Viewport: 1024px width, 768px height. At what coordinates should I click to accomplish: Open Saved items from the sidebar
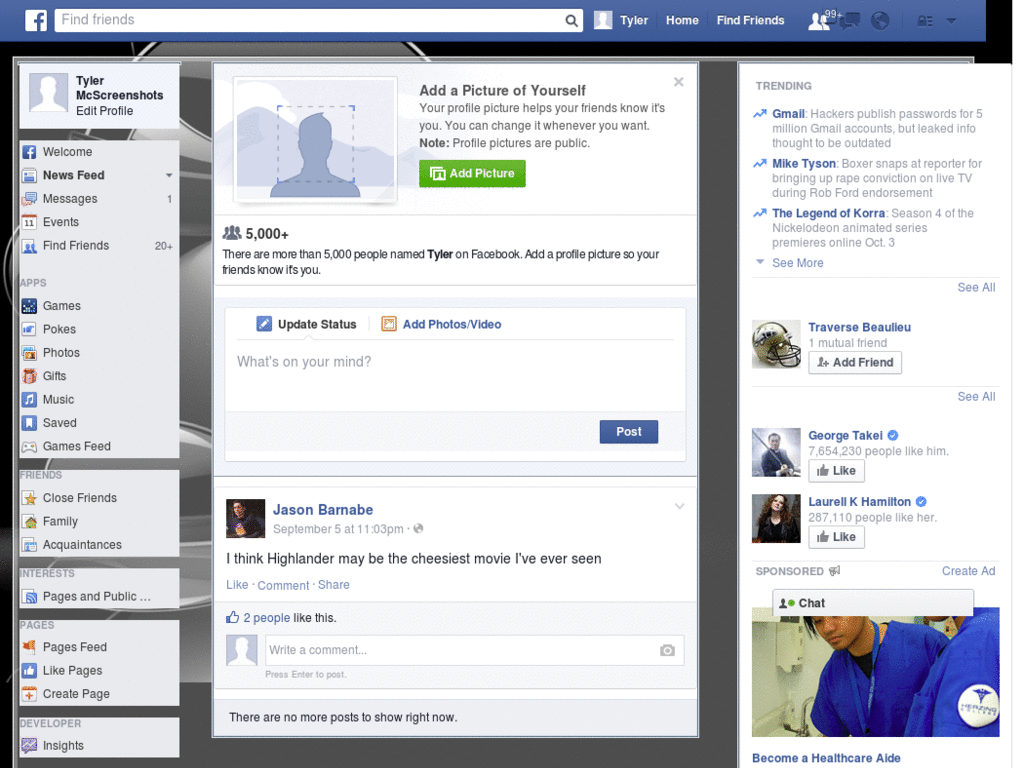[x=60, y=423]
